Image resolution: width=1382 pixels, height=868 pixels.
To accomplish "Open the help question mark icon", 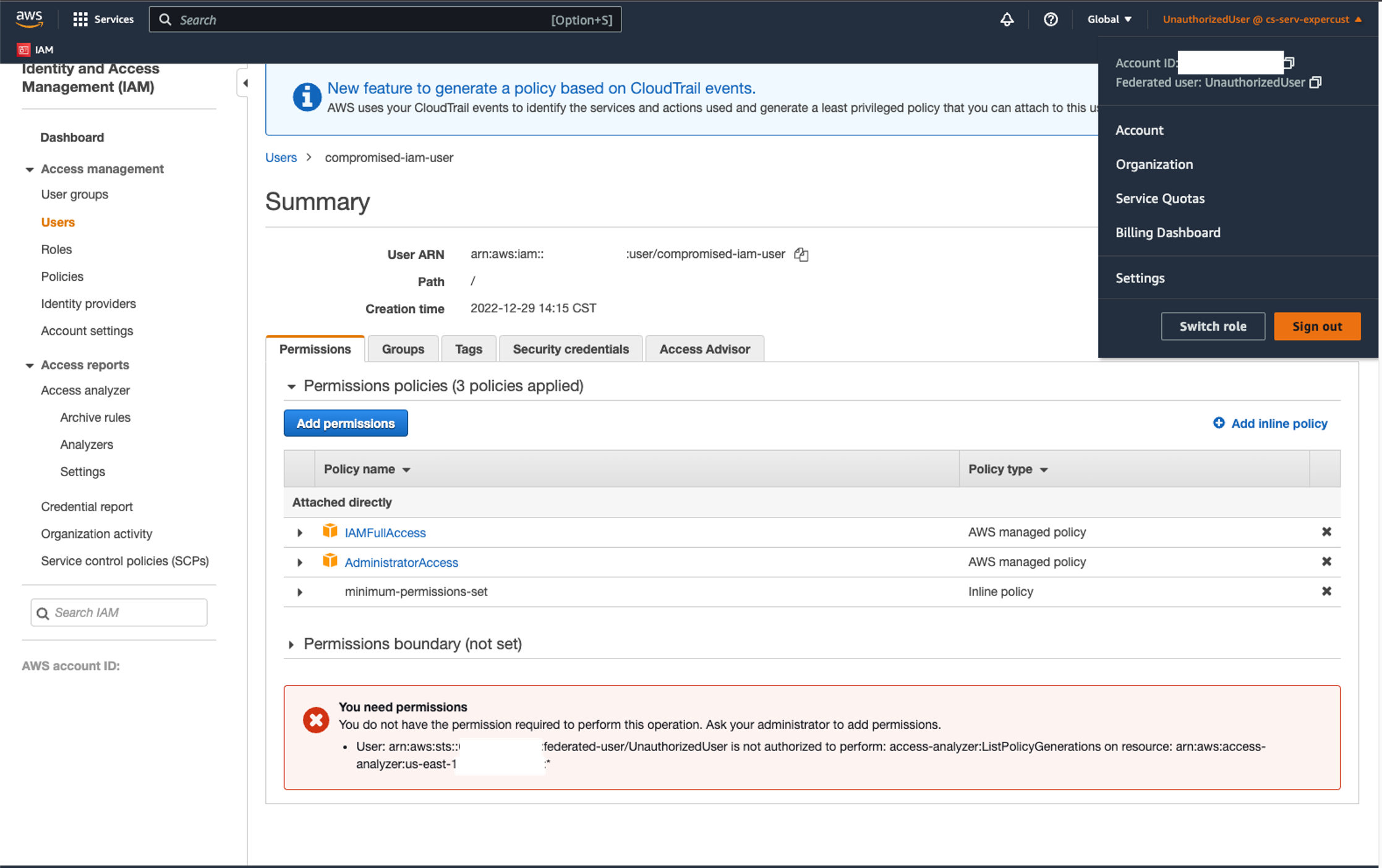I will (x=1050, y=19).
